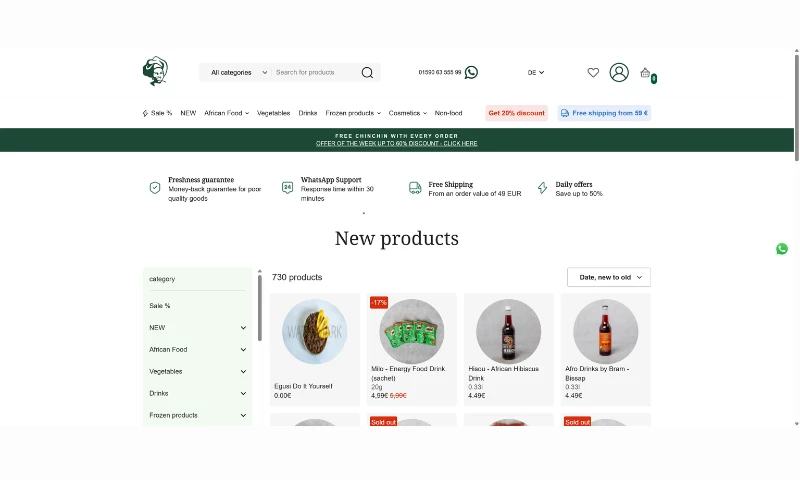Click the category sidebar scrollbar

point(260,308)
